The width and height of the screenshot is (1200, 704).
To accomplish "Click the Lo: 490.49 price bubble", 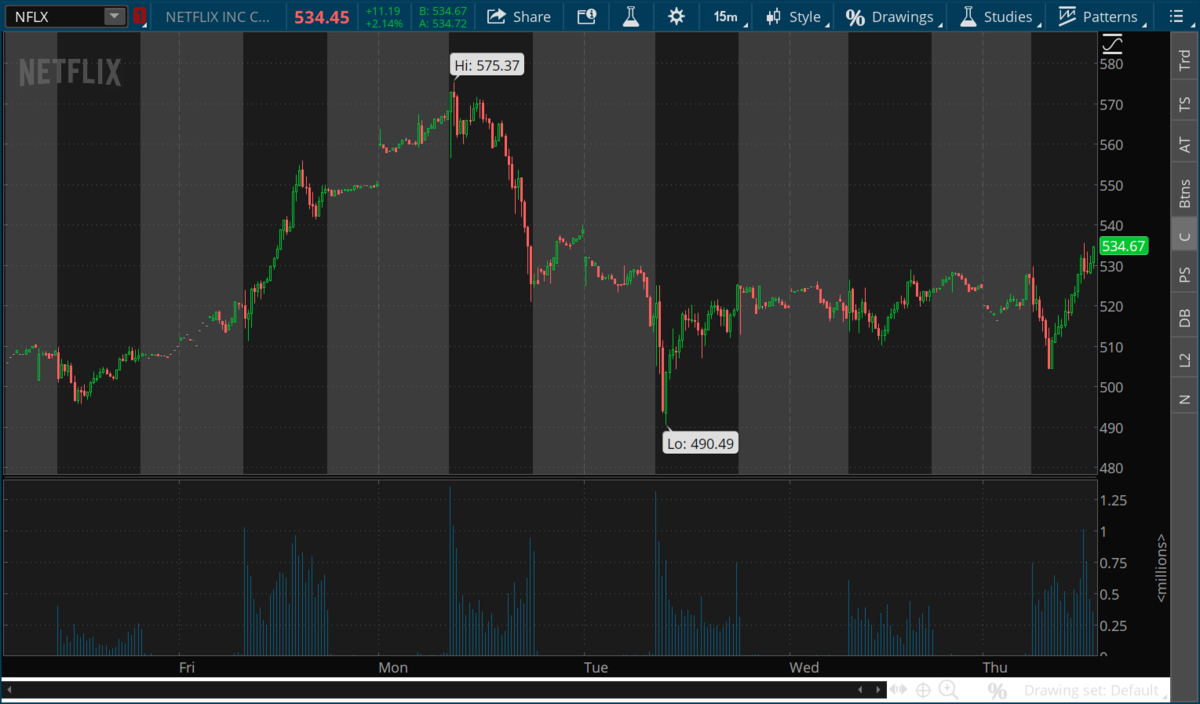I will [702, 443].
